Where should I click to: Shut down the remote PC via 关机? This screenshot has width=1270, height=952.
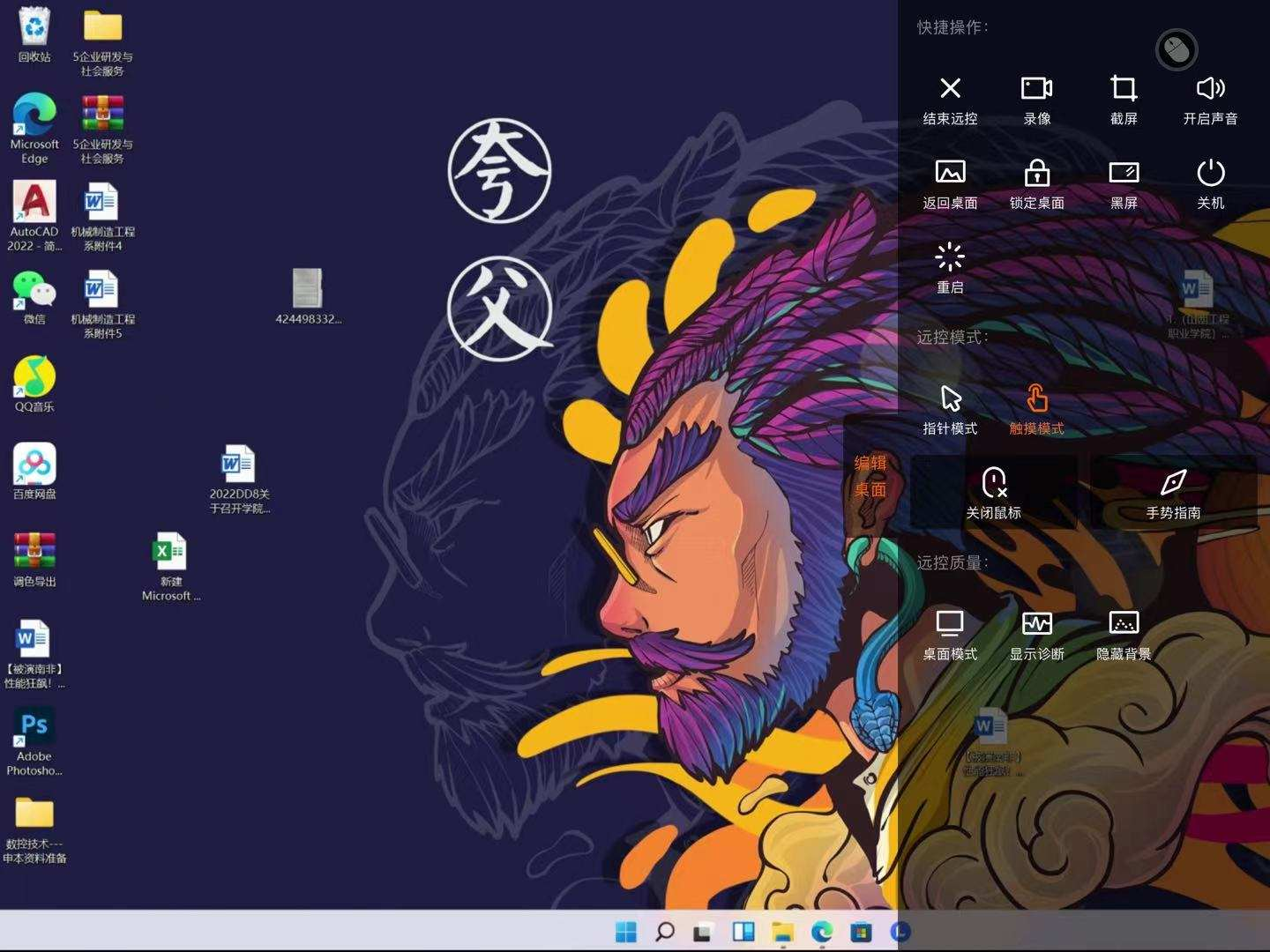[x=1210, y=184]
